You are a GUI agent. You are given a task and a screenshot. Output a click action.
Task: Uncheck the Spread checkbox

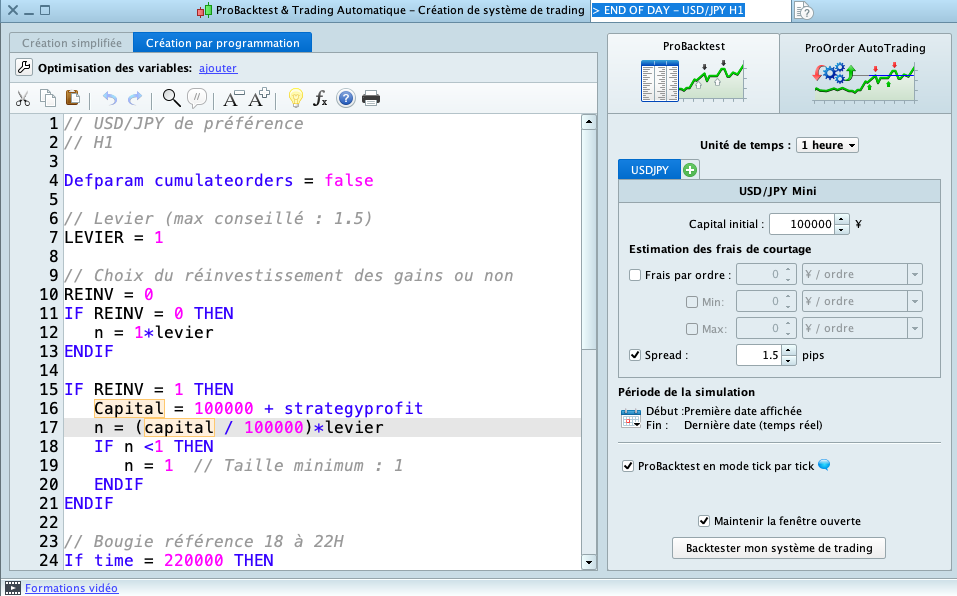pos(635,355)
